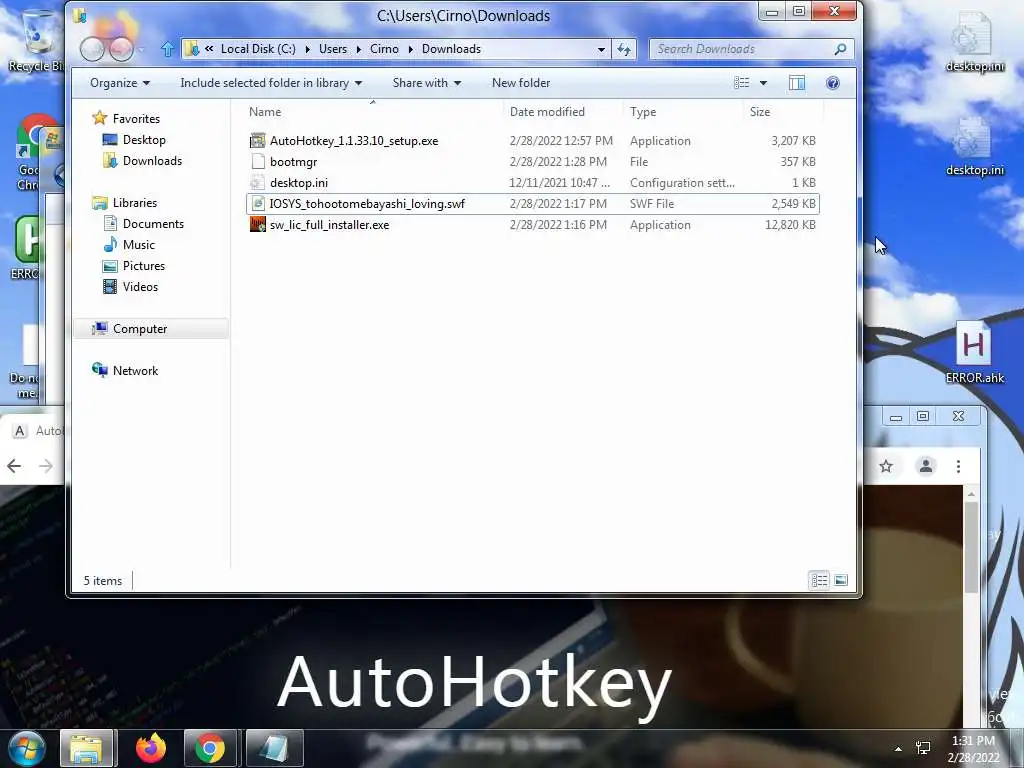Click Users in address breadcrumb
Viewport: 1024px width, 768px height.
tap(332, 49)
